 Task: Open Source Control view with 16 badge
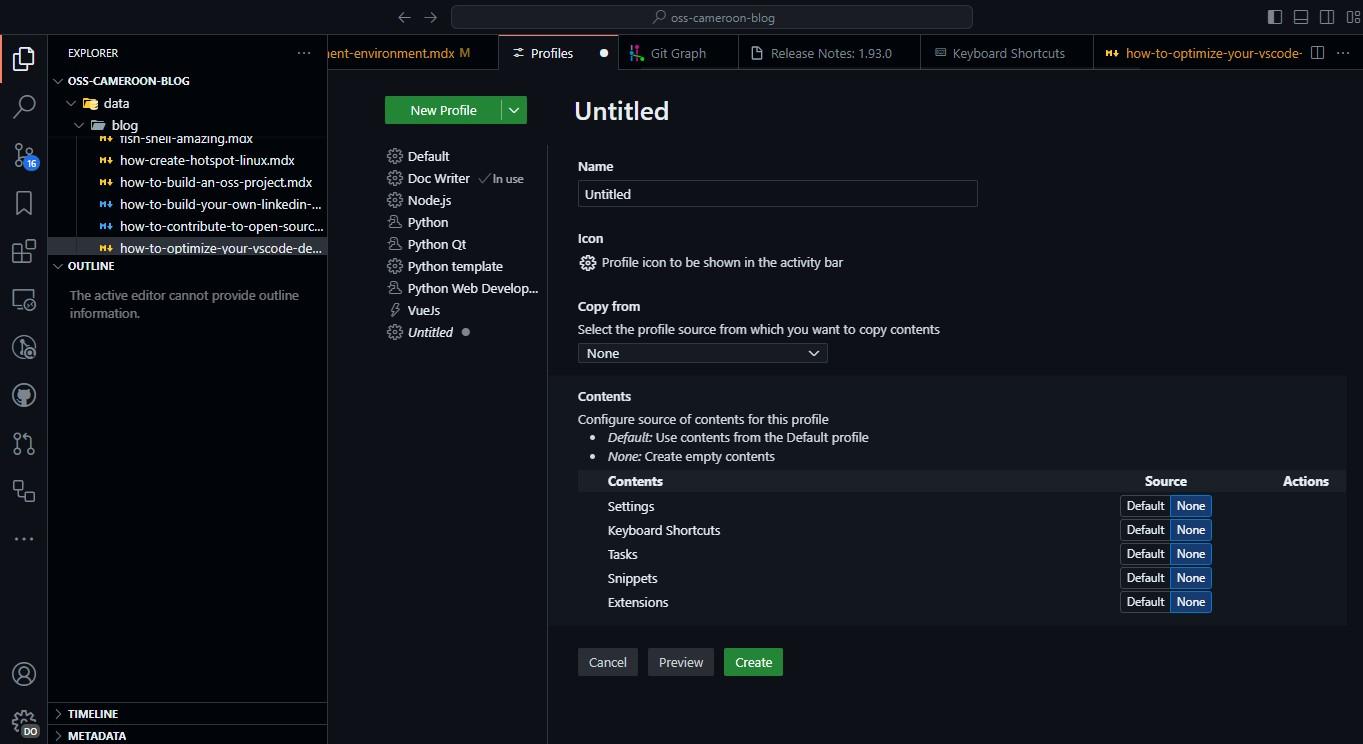[x=24, y=155]
